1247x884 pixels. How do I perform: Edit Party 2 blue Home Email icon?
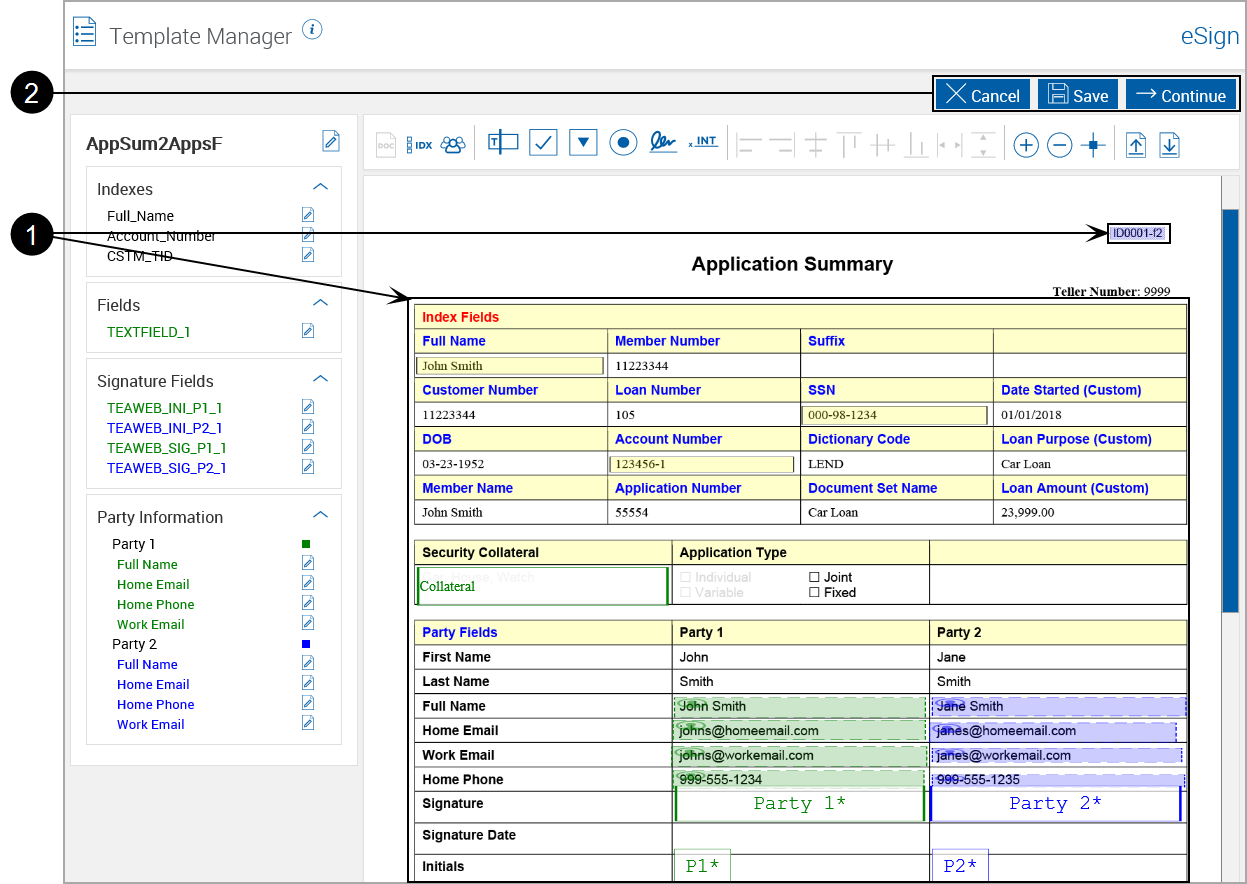pyautogui.click(x=308, y=683)
